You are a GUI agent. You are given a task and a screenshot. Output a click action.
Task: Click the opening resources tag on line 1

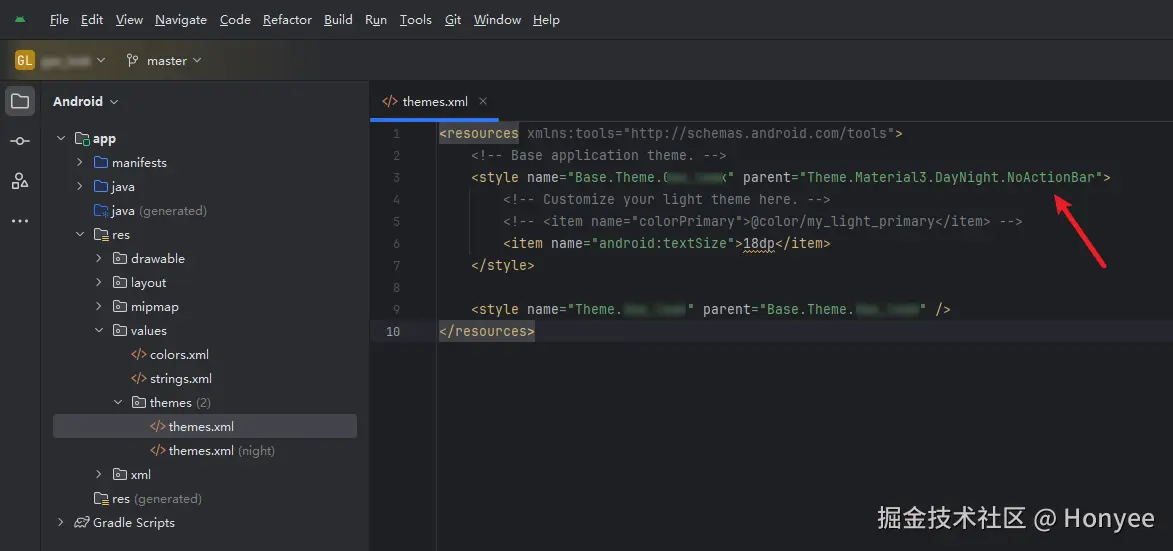(479, 134)
